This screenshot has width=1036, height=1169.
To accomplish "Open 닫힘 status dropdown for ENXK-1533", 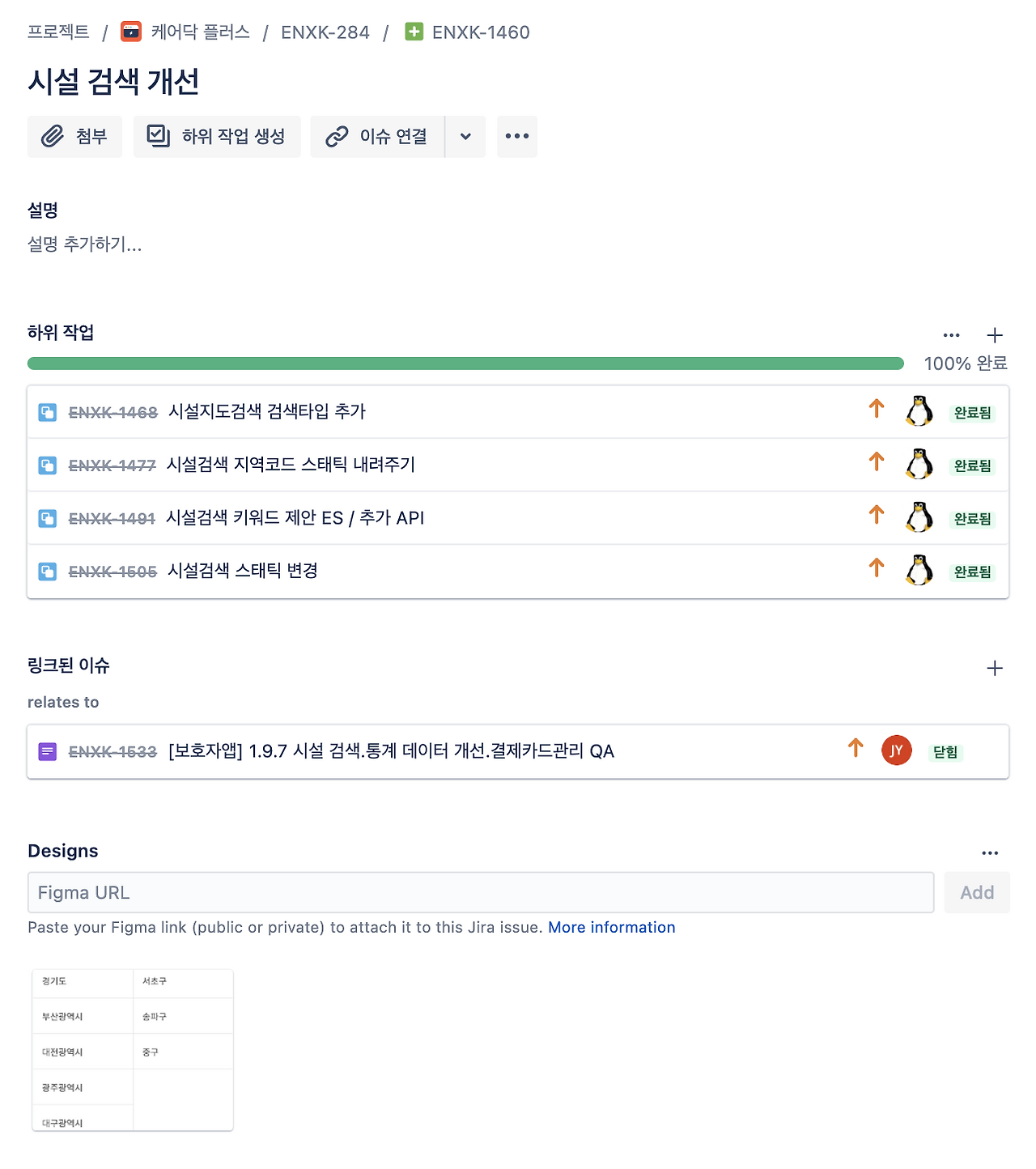I will click(x=945, y=751).
